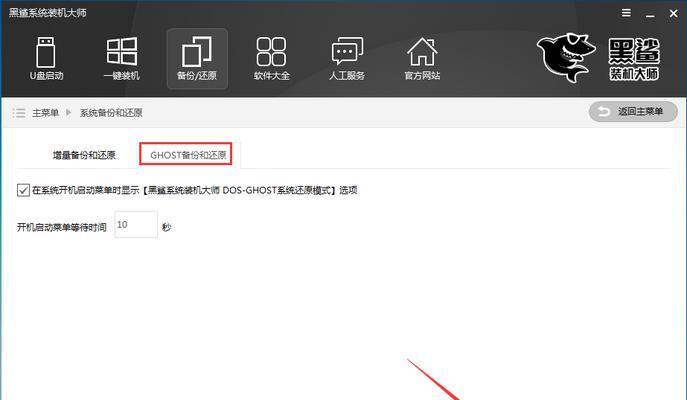Close the 黑鲨系统装机大师 window
The width and height of the screenshot is (687, 400).
(x=673, y=14)
